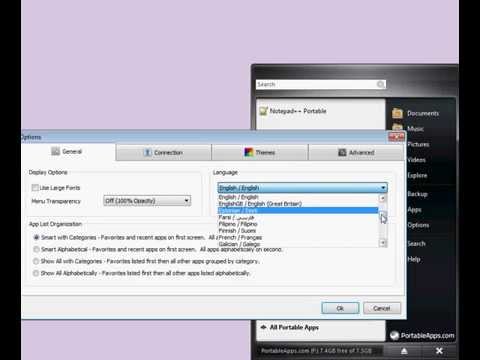The height and width of the screenshot is (360, 480).
Task: Close PortableApps menu with X icon
Action: (x=439, y=351)
